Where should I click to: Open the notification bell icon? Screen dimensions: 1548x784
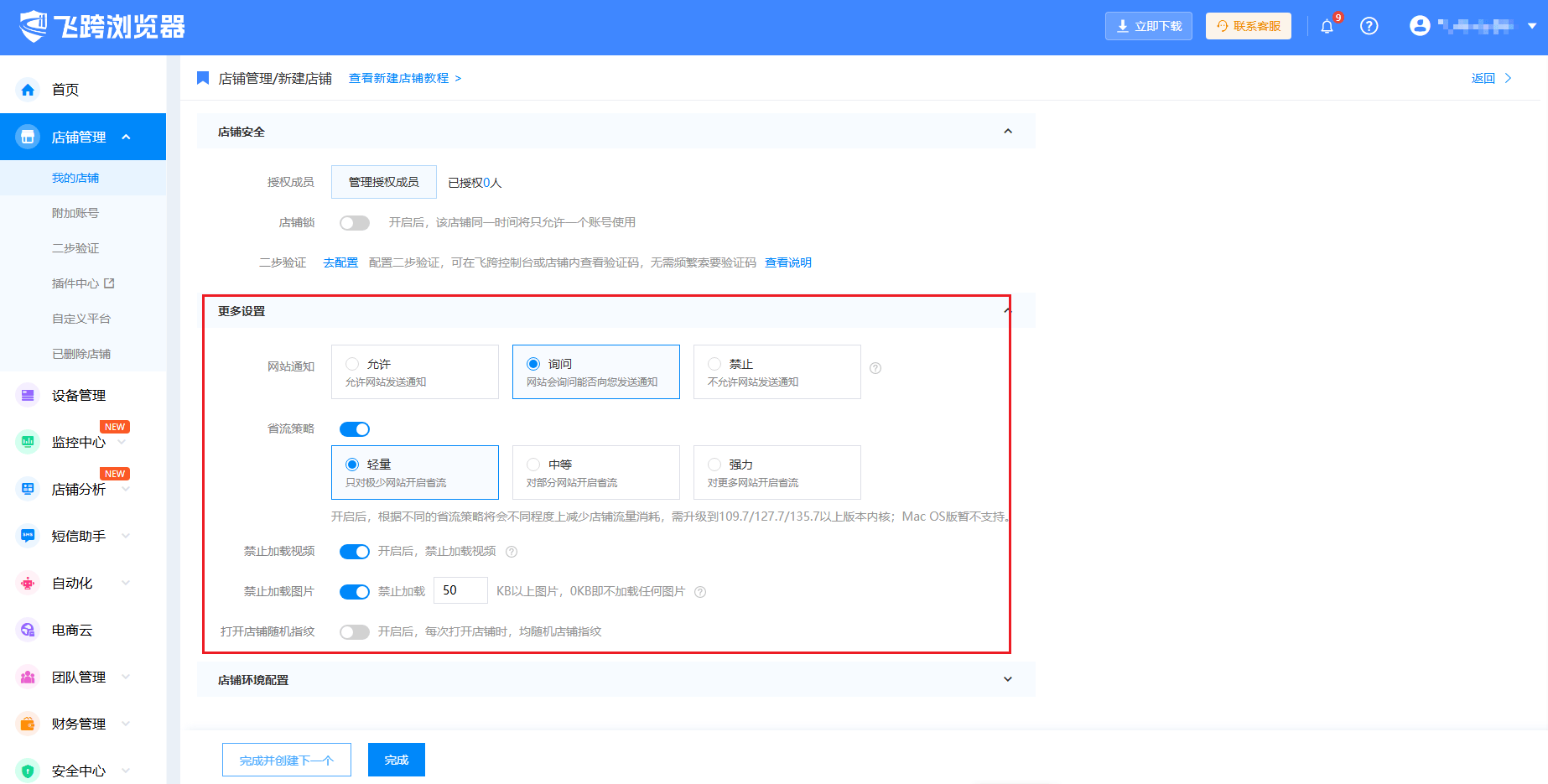pyautogui.click(x=1327, y=27)
